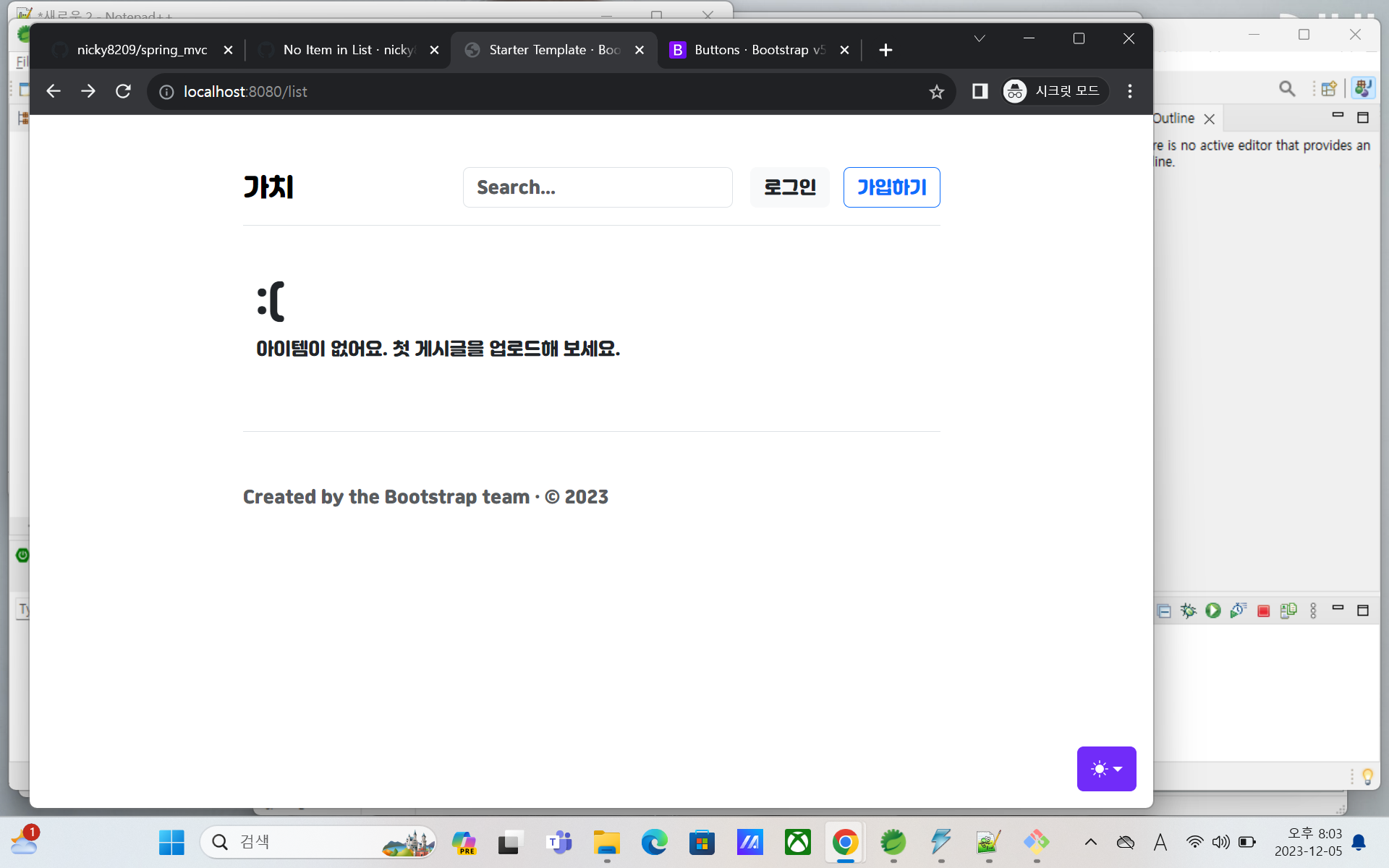The height and width of the screenshot is (868, 1389).
Task: Bookmark this page with star icon
Action: [937, 92]
